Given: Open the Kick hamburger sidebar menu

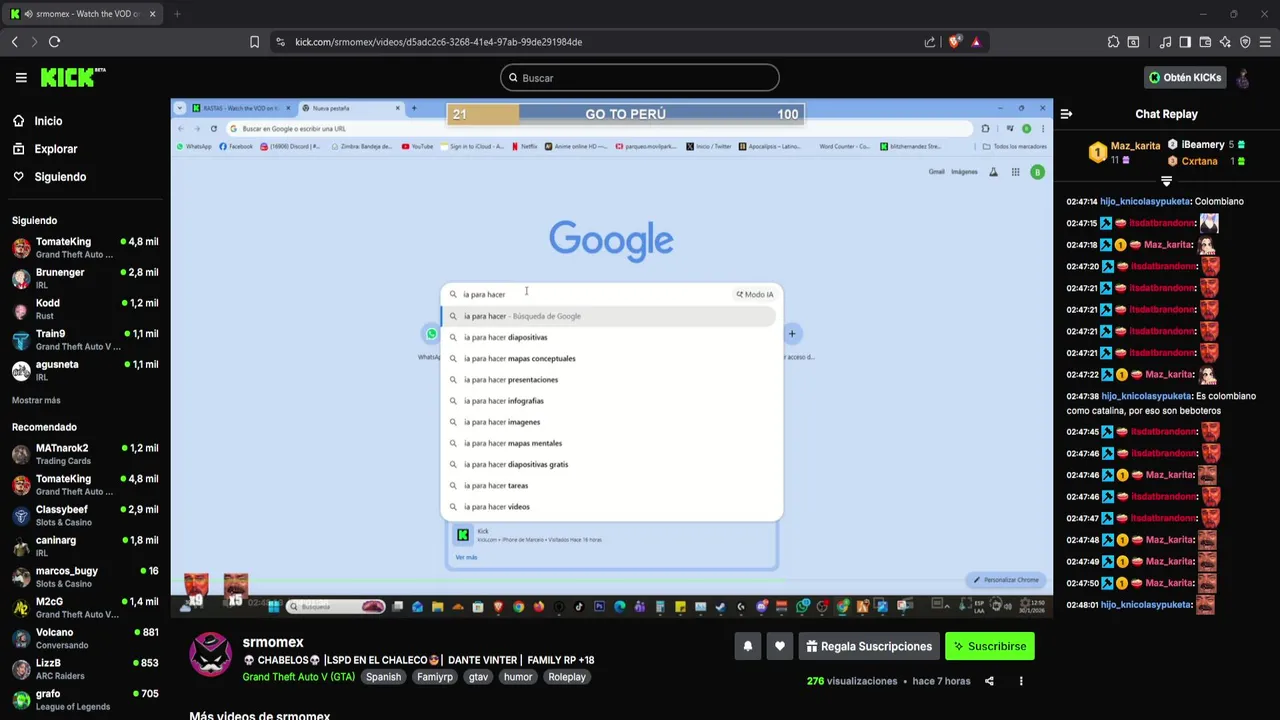Looking at the screenshot, I should (x=21, y=77).
